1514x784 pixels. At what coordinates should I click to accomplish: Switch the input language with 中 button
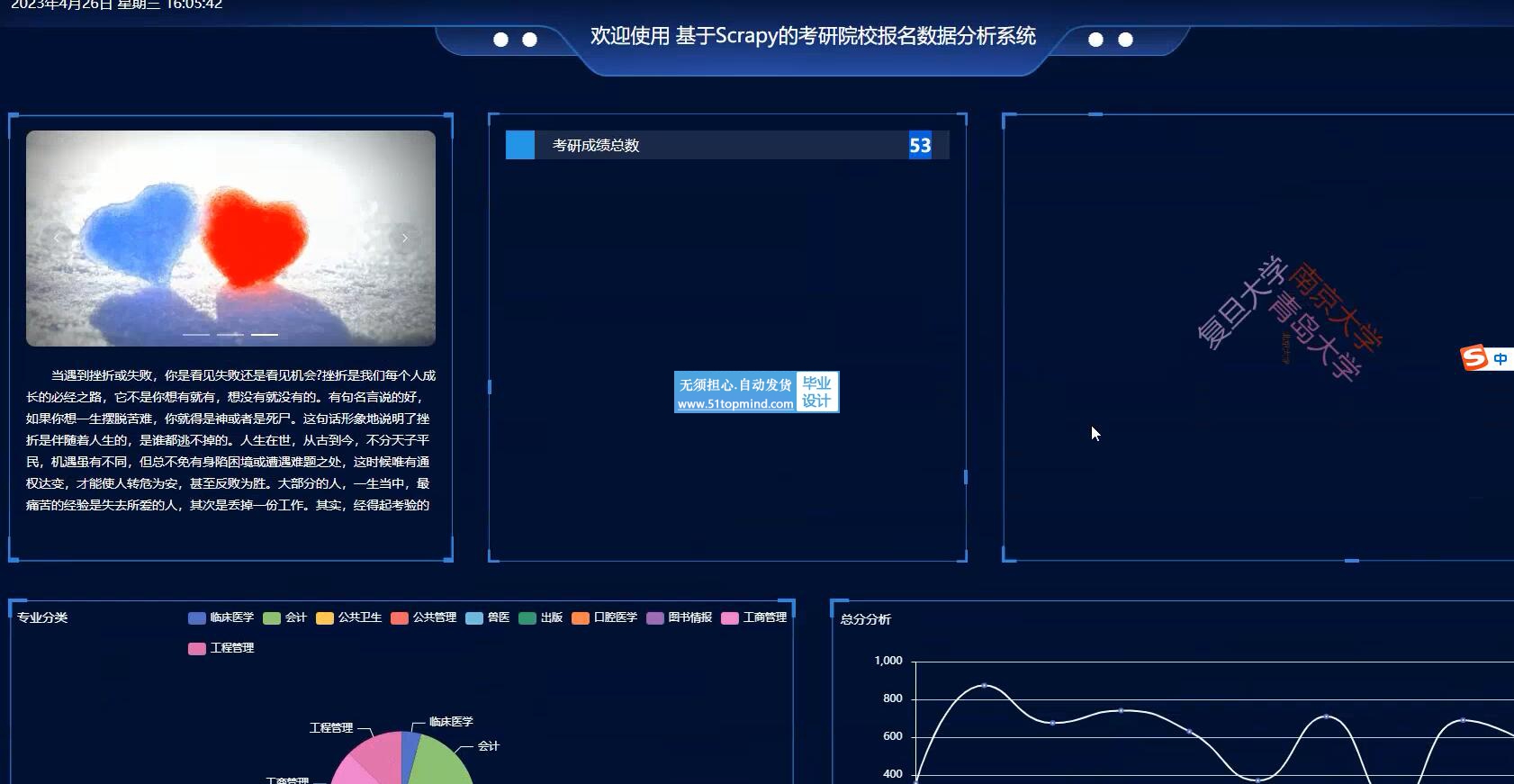(1500, 359)
